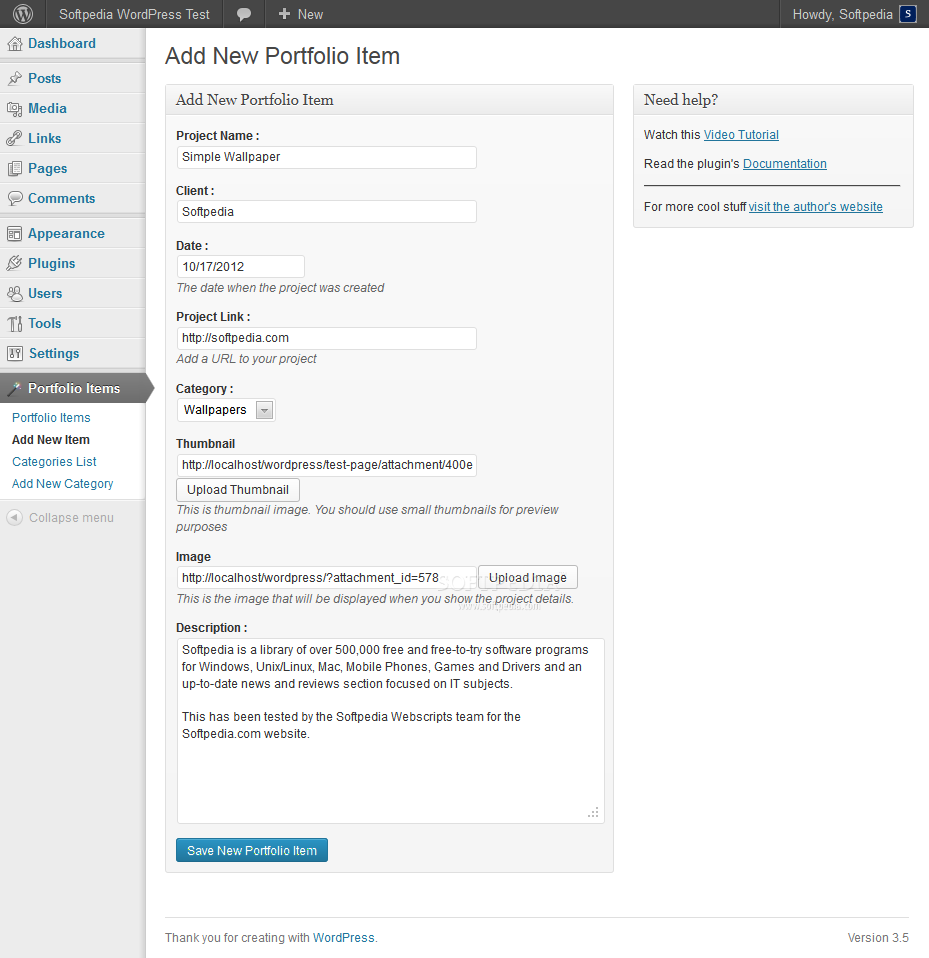The width and height of the screenshot is (929, 958).
Task: Click the Softpedia user avatar icon
Action: tap(907, 14)
